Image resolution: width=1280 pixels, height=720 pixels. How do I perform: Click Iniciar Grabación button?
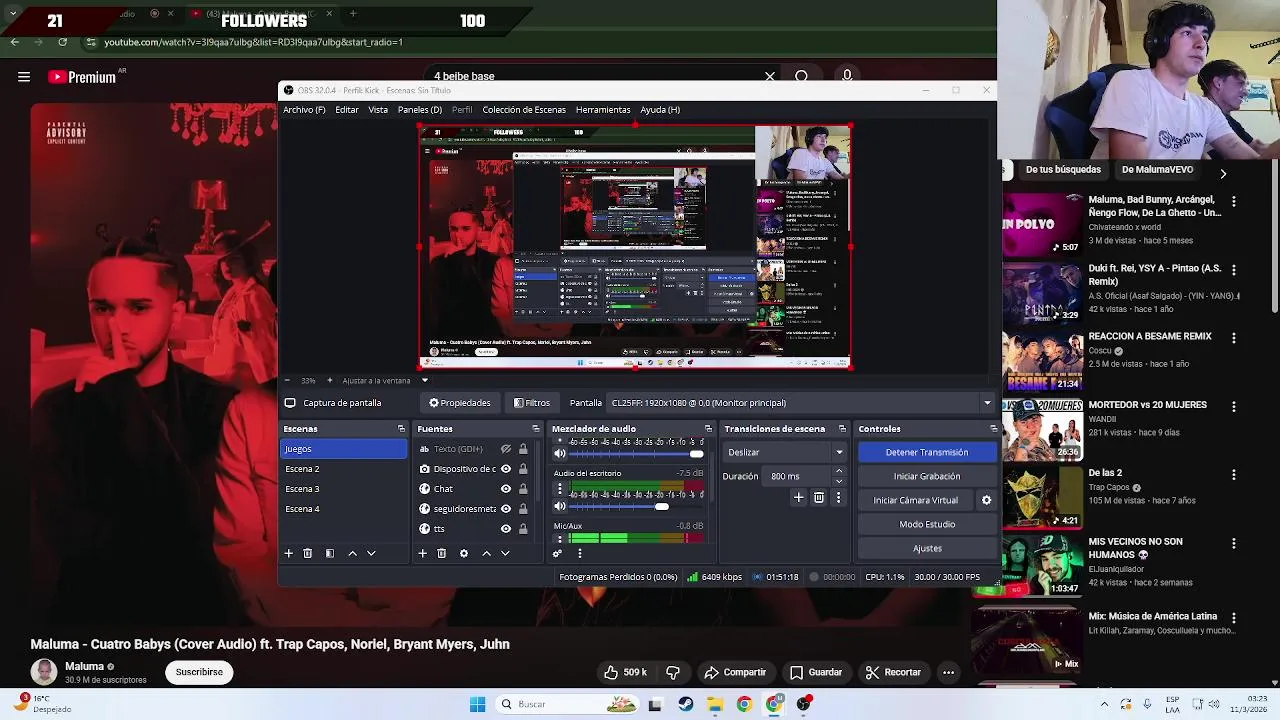point(927,476)
